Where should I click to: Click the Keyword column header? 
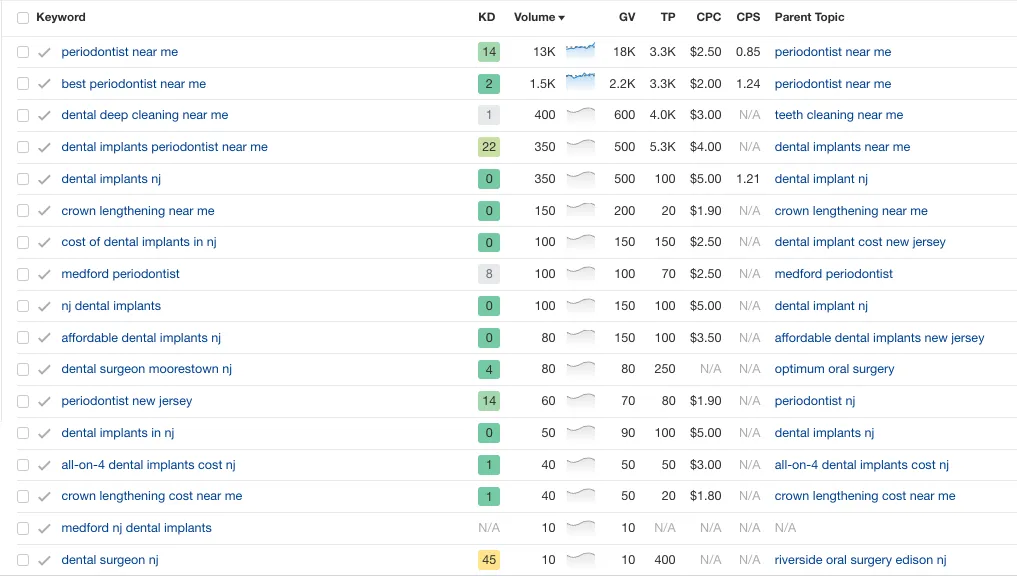61,18
